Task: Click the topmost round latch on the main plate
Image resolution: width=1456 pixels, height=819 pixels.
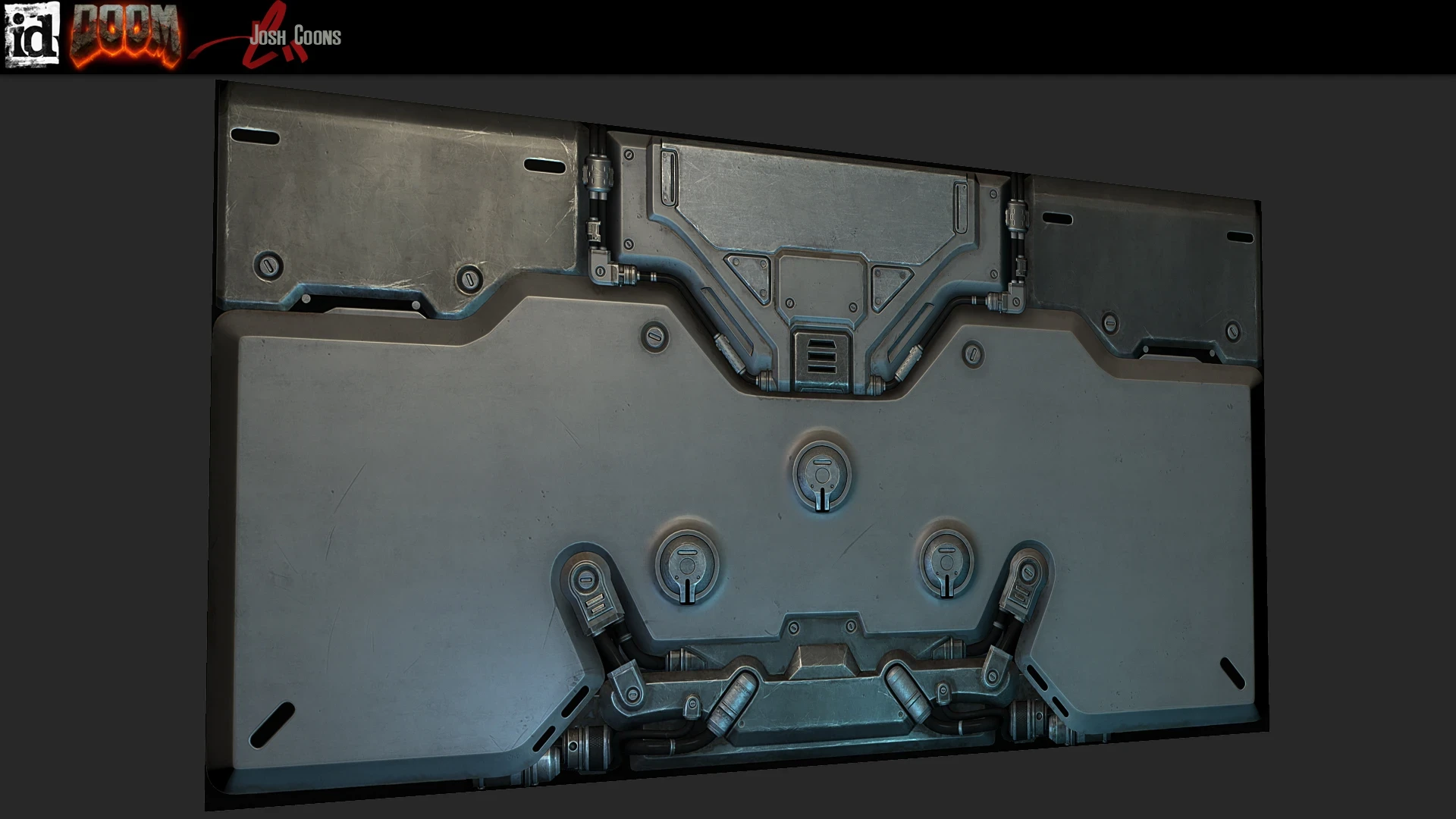Action: point(822,477)
